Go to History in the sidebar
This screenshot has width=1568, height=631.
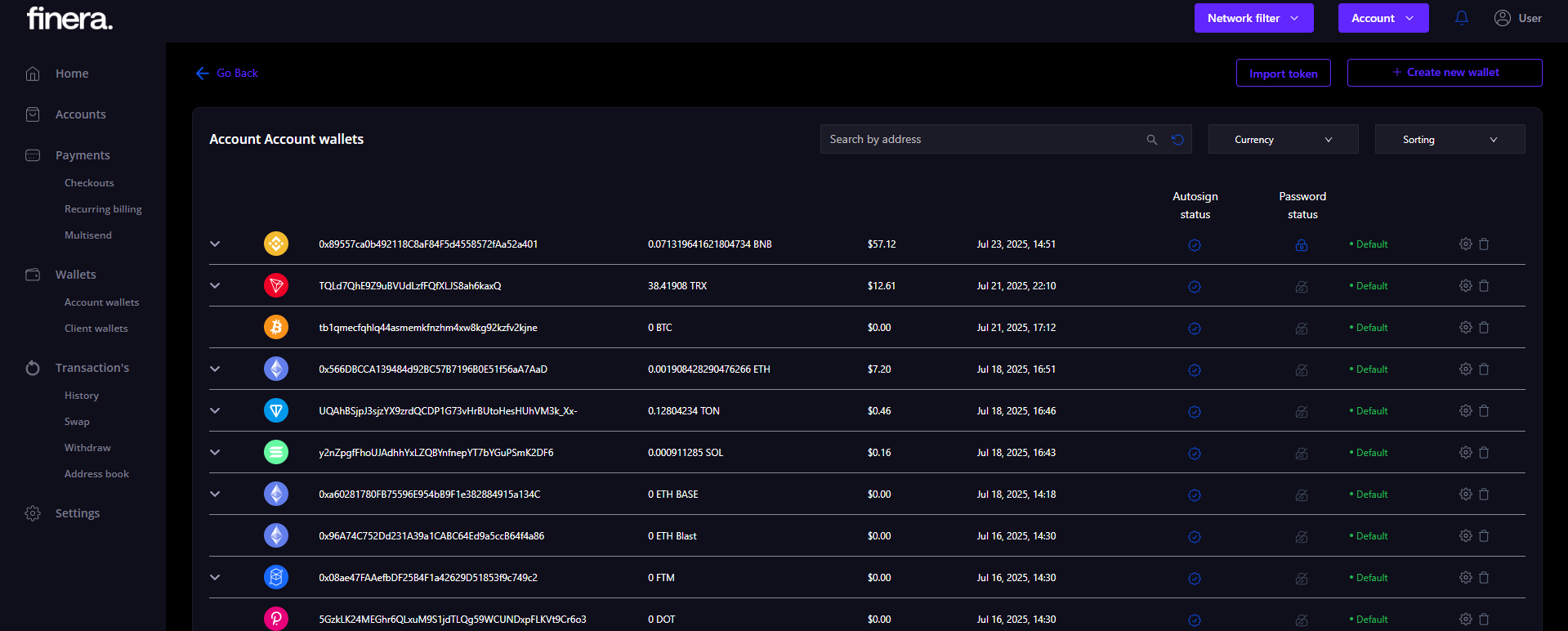(82, 396)
